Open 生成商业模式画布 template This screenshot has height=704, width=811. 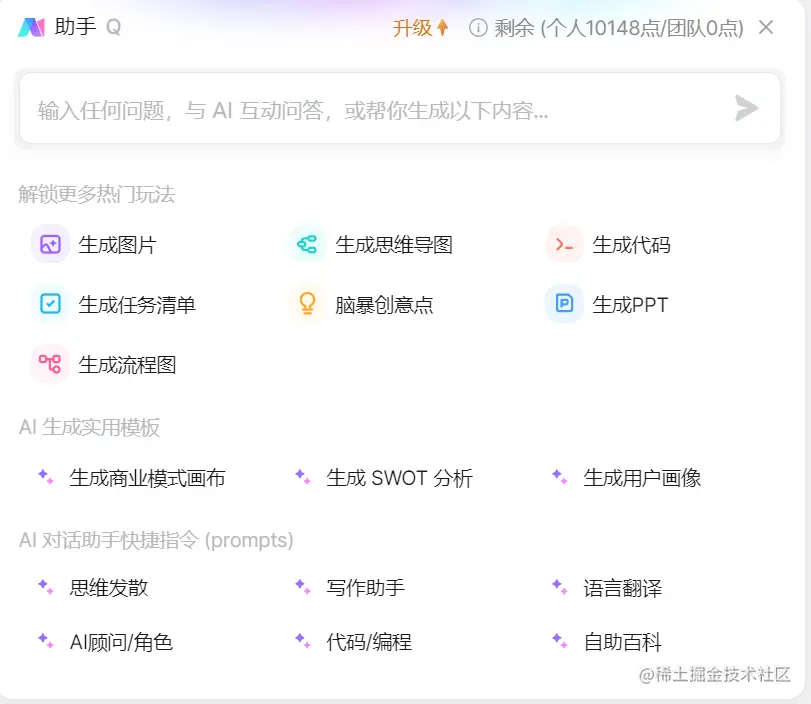pos(147,478)
